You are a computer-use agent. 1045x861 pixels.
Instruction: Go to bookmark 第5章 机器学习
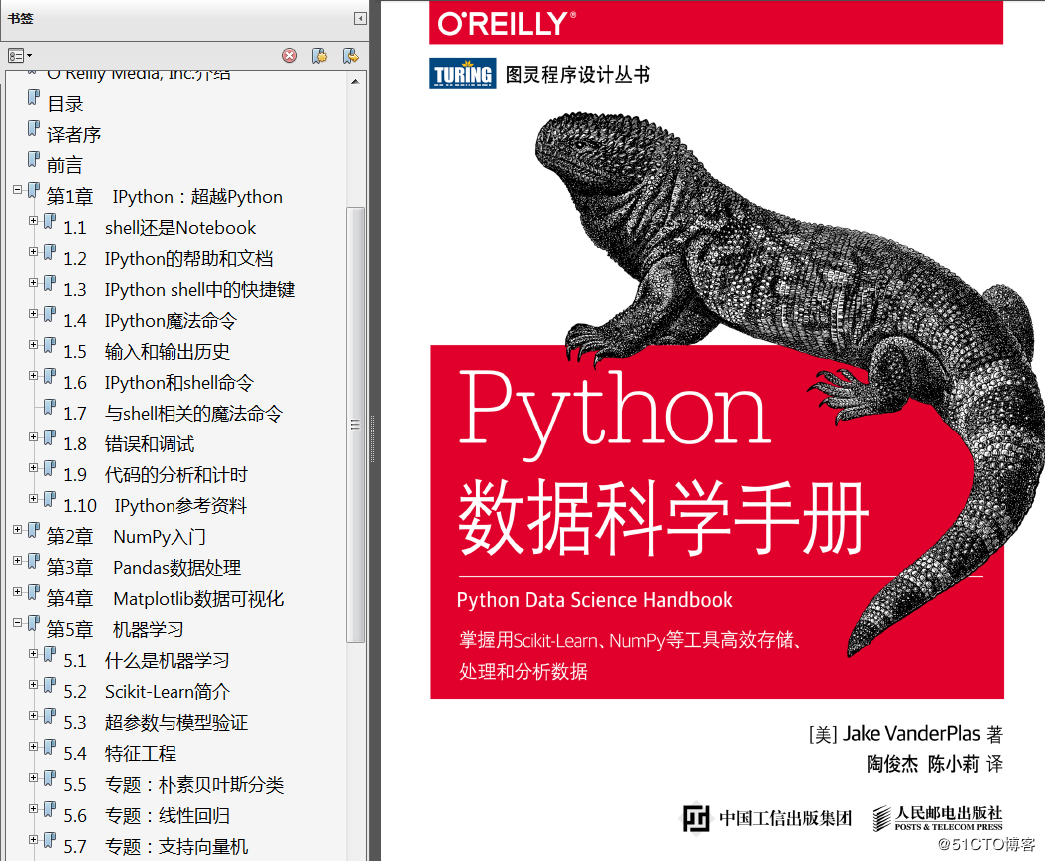115,630
